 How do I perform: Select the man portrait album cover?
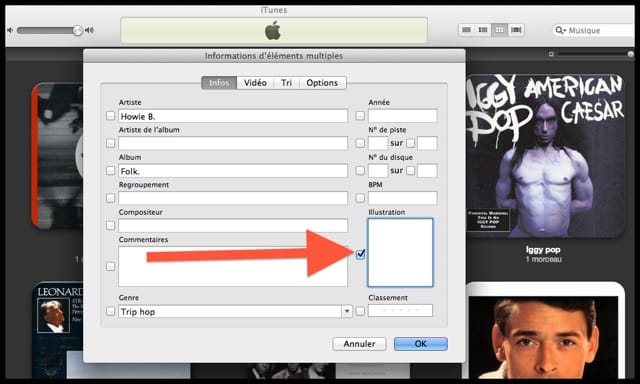(x=544, y=331)
